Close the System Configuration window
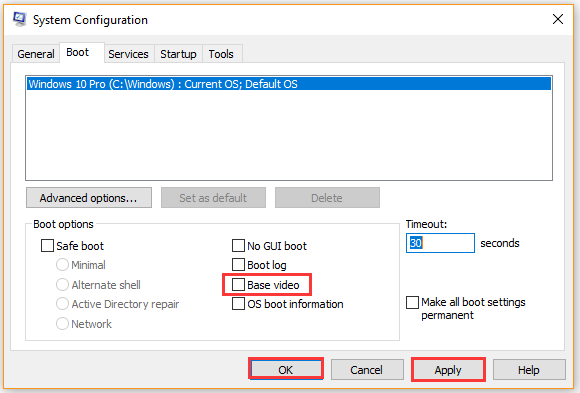Image resolution: width=580 pixels, height=393 pixels. pos(558,19)
